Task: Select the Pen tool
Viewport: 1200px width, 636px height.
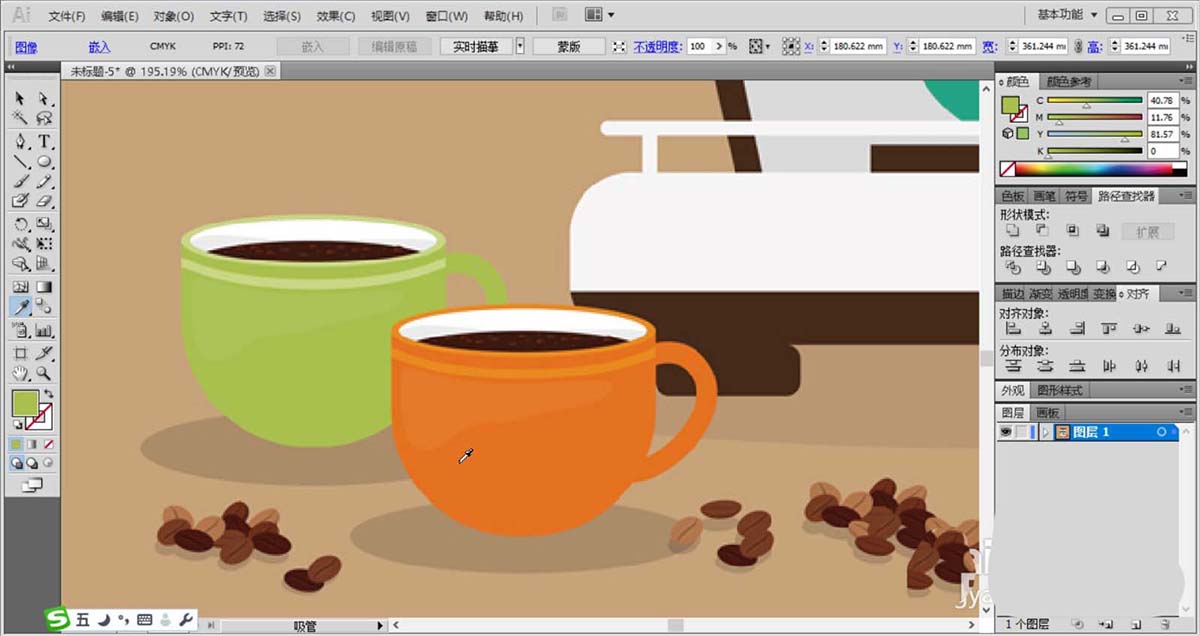Action: [21, 141]
